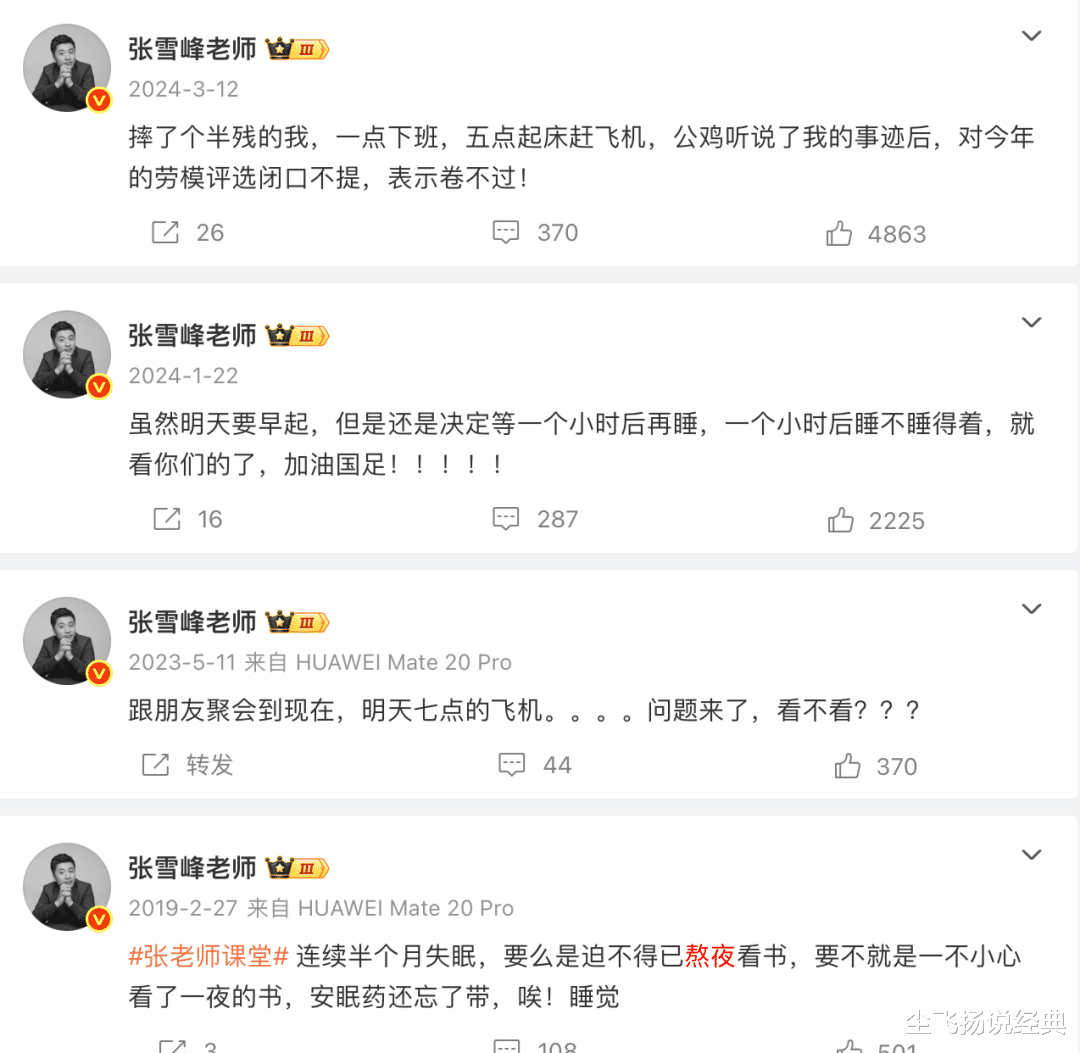1080x1053 pixels.
Task: Like the post with 2225 likes
Action: point(840,520)
